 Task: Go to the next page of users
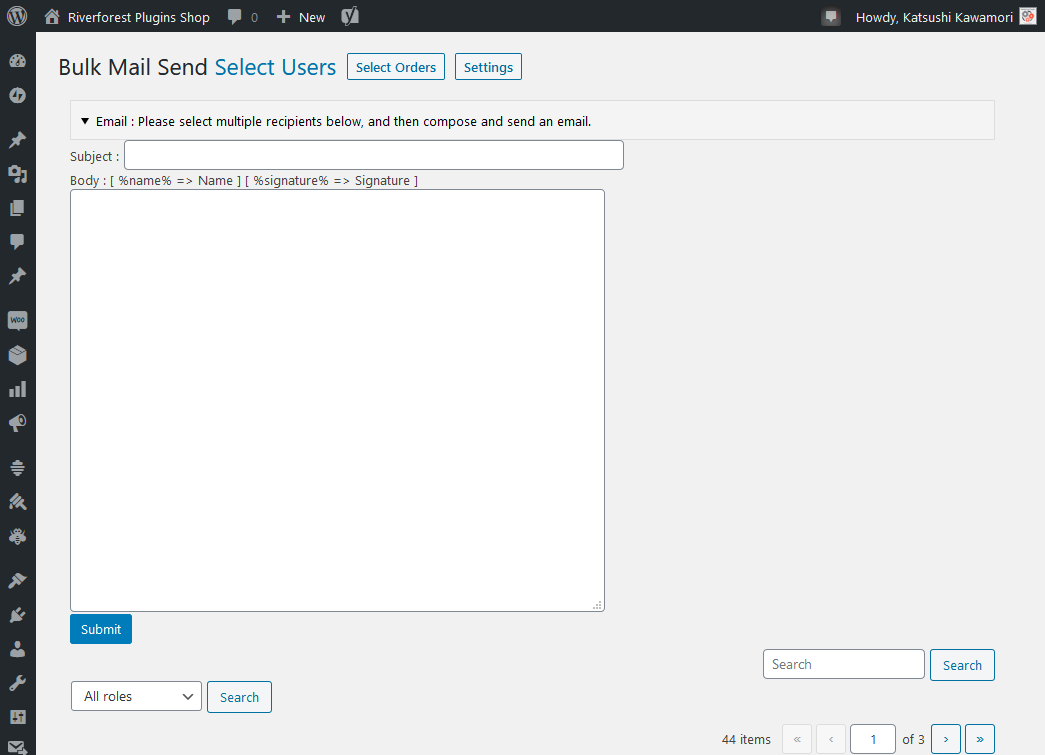(946, 739)
